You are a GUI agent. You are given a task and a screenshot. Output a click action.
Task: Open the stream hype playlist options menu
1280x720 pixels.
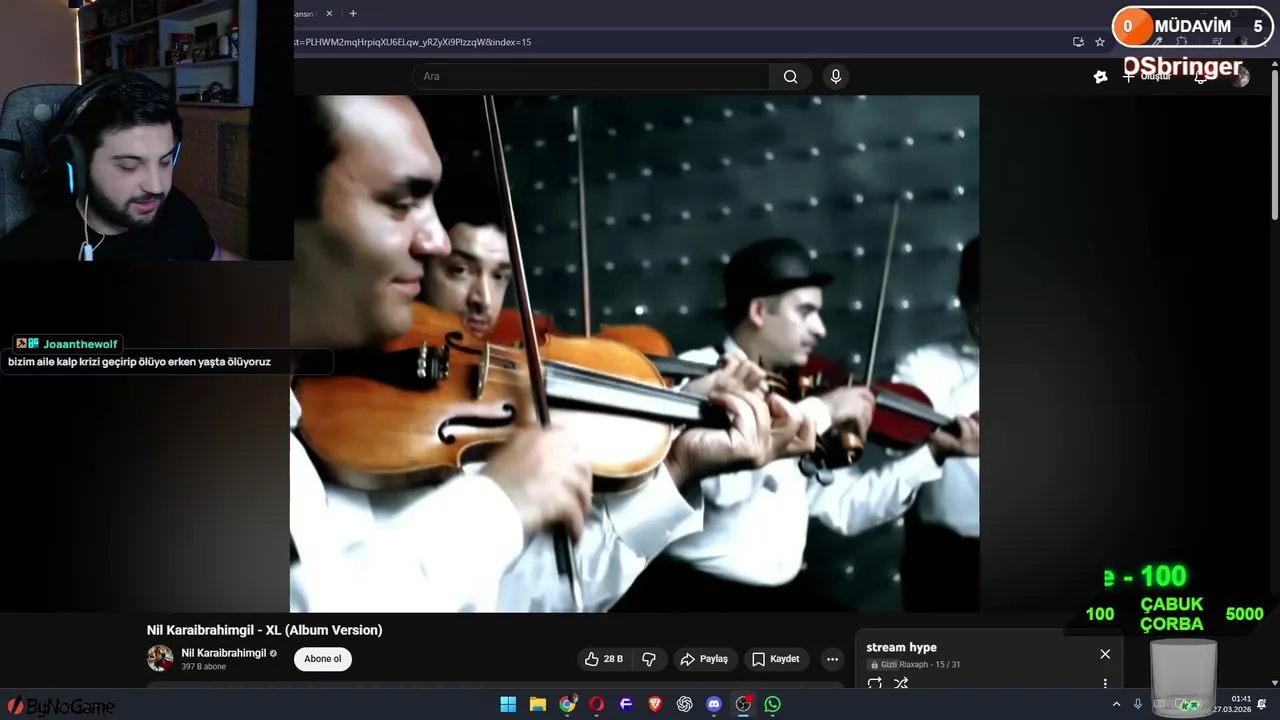1105,684
